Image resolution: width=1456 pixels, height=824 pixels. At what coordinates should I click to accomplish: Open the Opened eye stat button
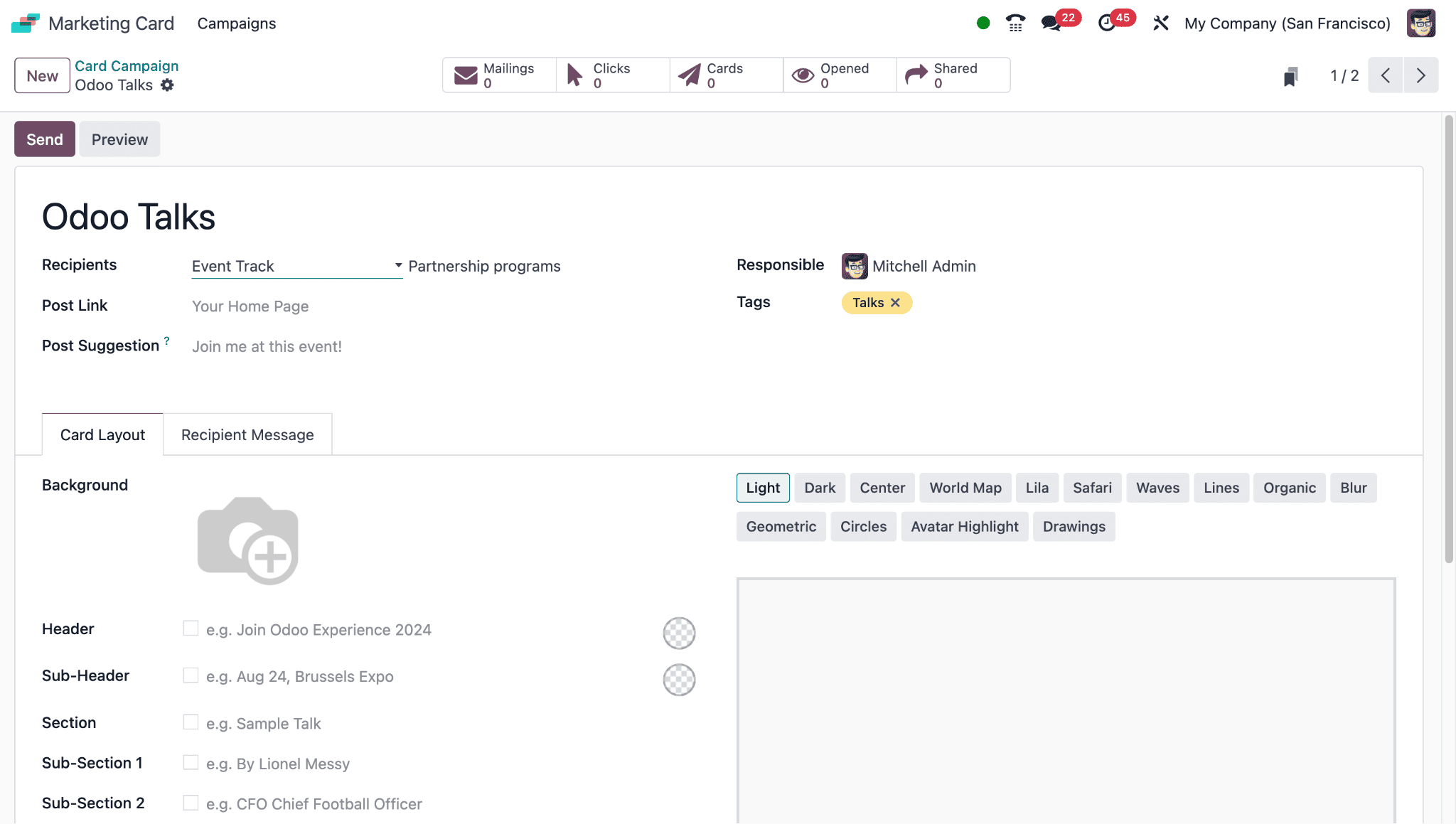tap(840, 75)
